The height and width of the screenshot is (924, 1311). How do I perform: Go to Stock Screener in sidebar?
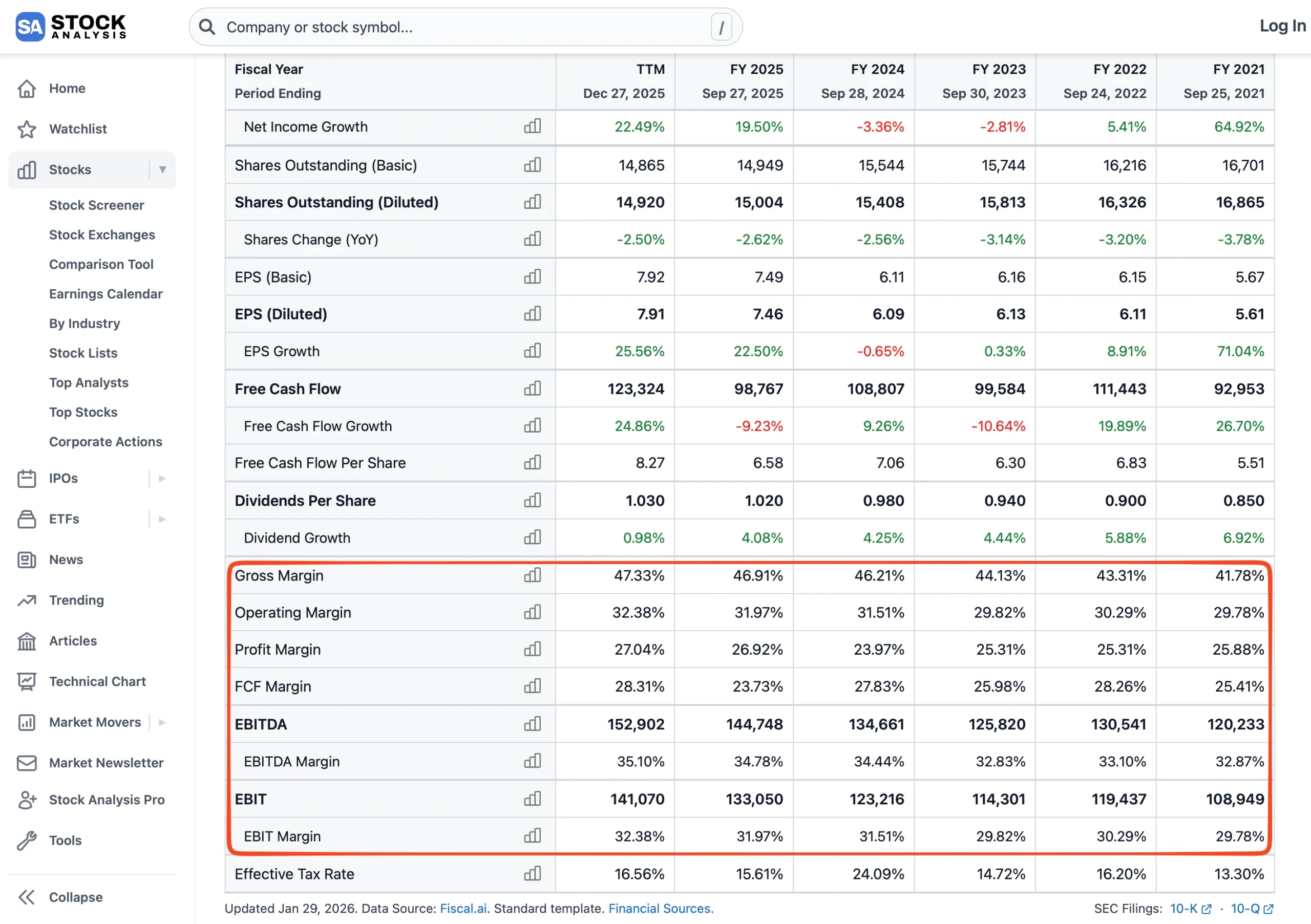[x=96, y=205]
